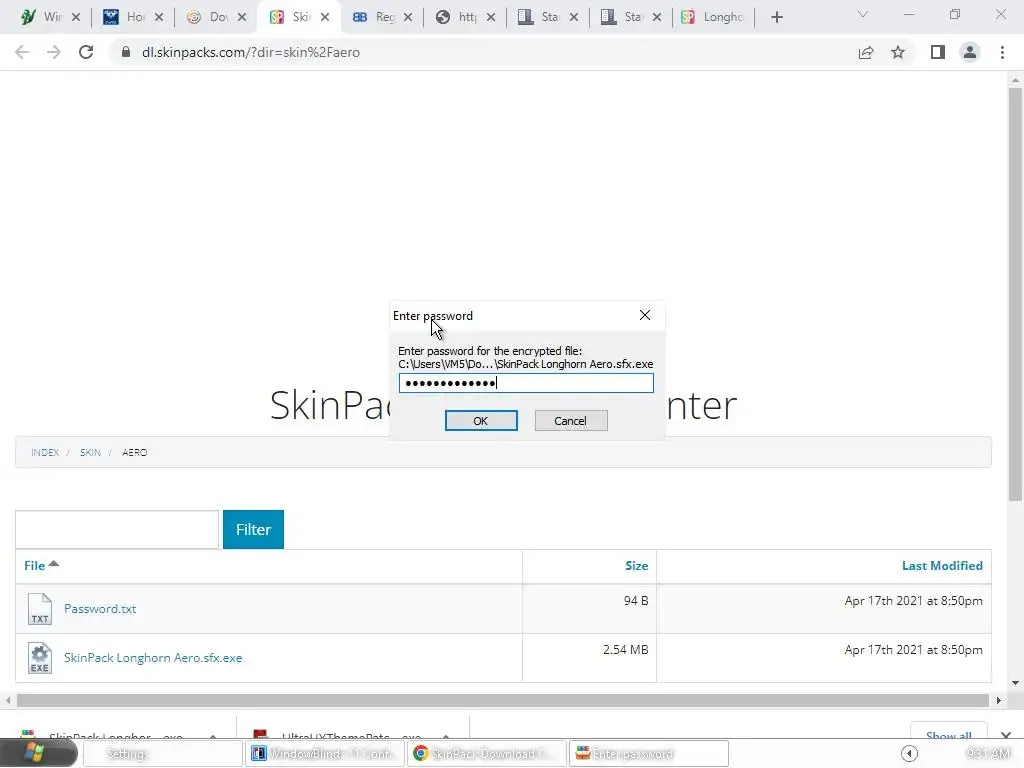Click the horizontal page scrollbar thumb
The width and height of the screenshot is (1024, 768).
pyautogui.click(x=503, y=700)
